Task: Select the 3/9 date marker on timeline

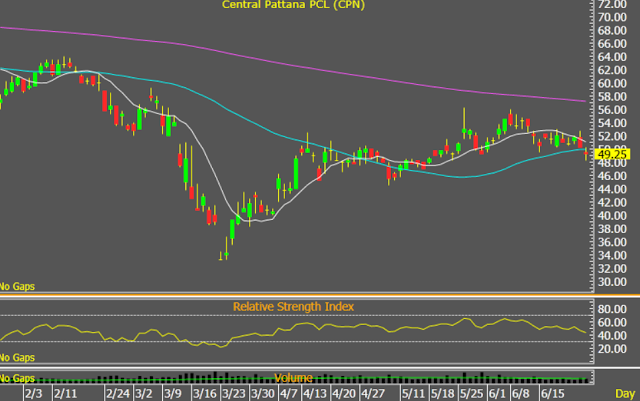Action: (x=173, y=394)
